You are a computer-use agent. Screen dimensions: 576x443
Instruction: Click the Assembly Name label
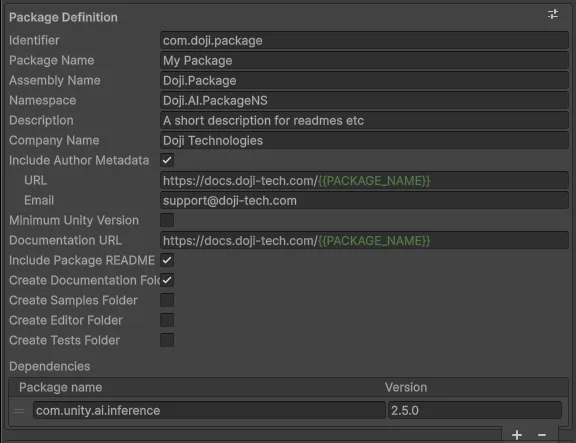pyautogui.click(x=55, y=80)
